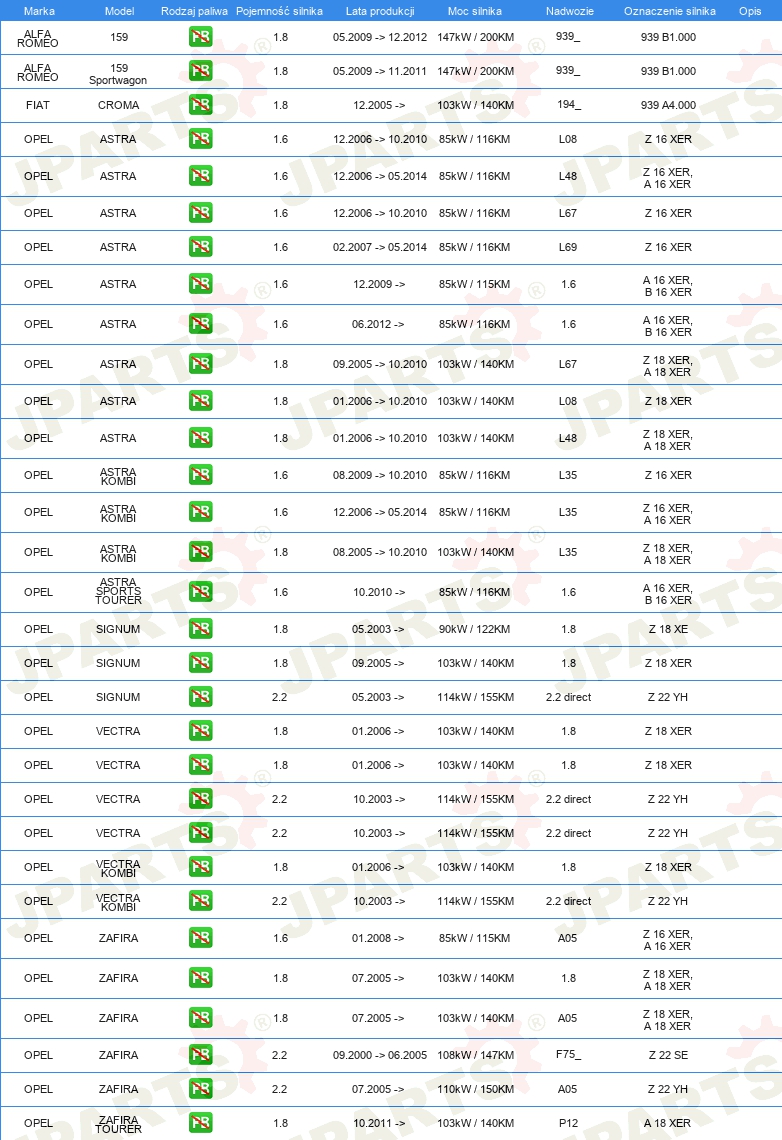Click the 159 Sportwagon model name
This screenshot has width=782, height=1140.
pos(118,73)
